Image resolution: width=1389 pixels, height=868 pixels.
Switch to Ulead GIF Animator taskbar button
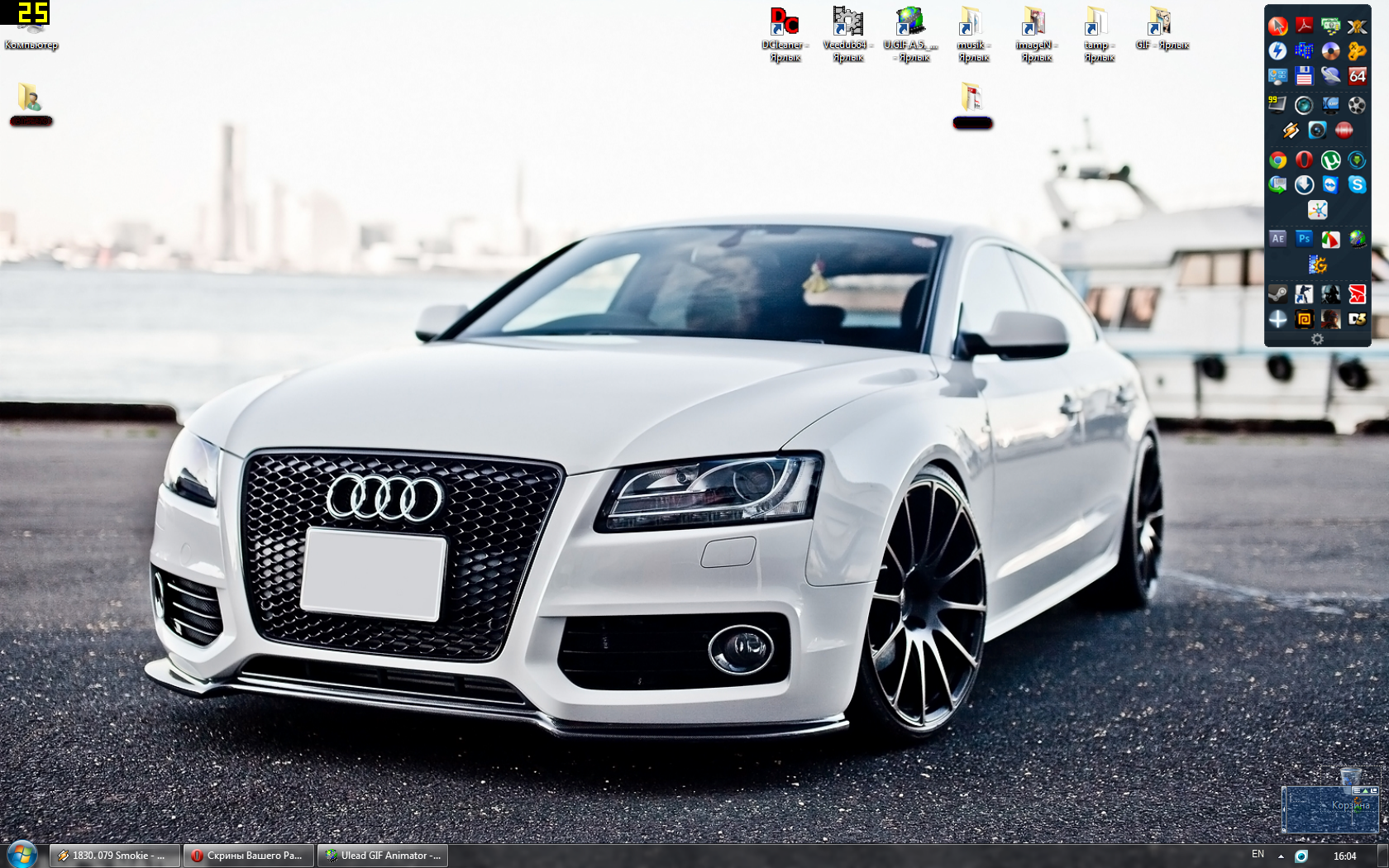(x=383, y=856)
